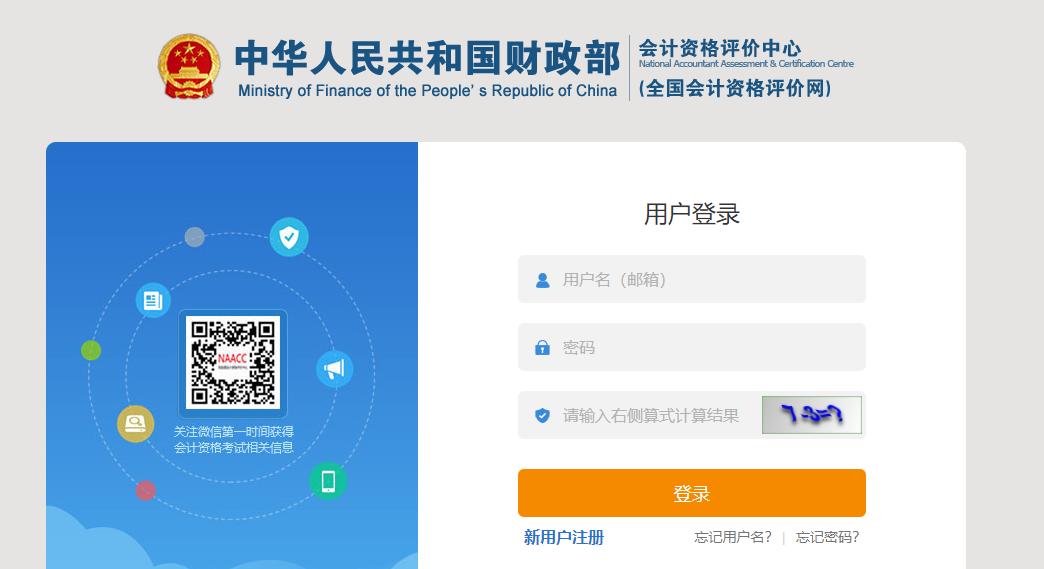Click the yellow disk search icon
1044x569 pixels.
pyautogui.click(x=135, y=424)
